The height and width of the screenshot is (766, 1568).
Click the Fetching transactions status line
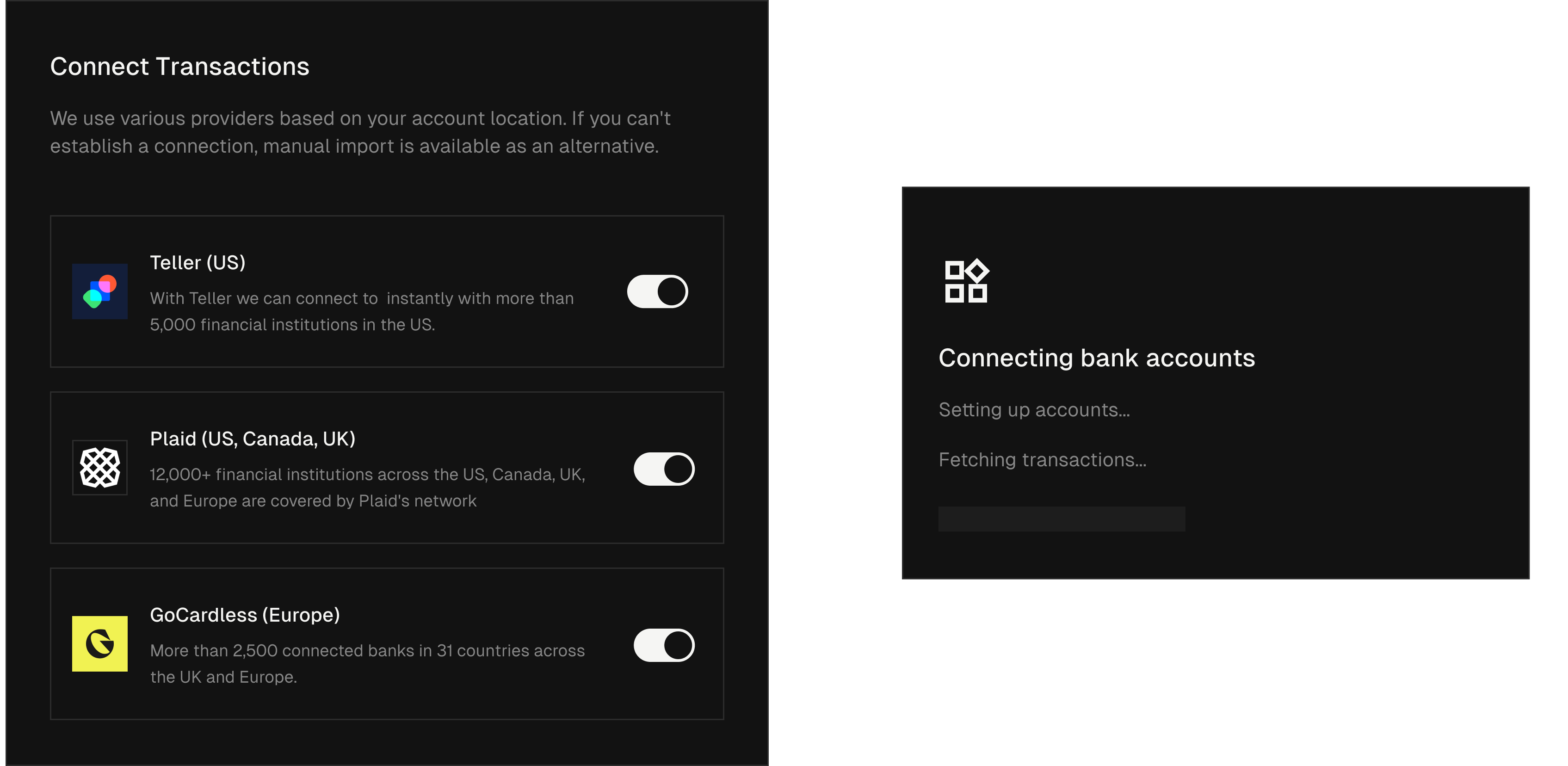(1042, 460)
